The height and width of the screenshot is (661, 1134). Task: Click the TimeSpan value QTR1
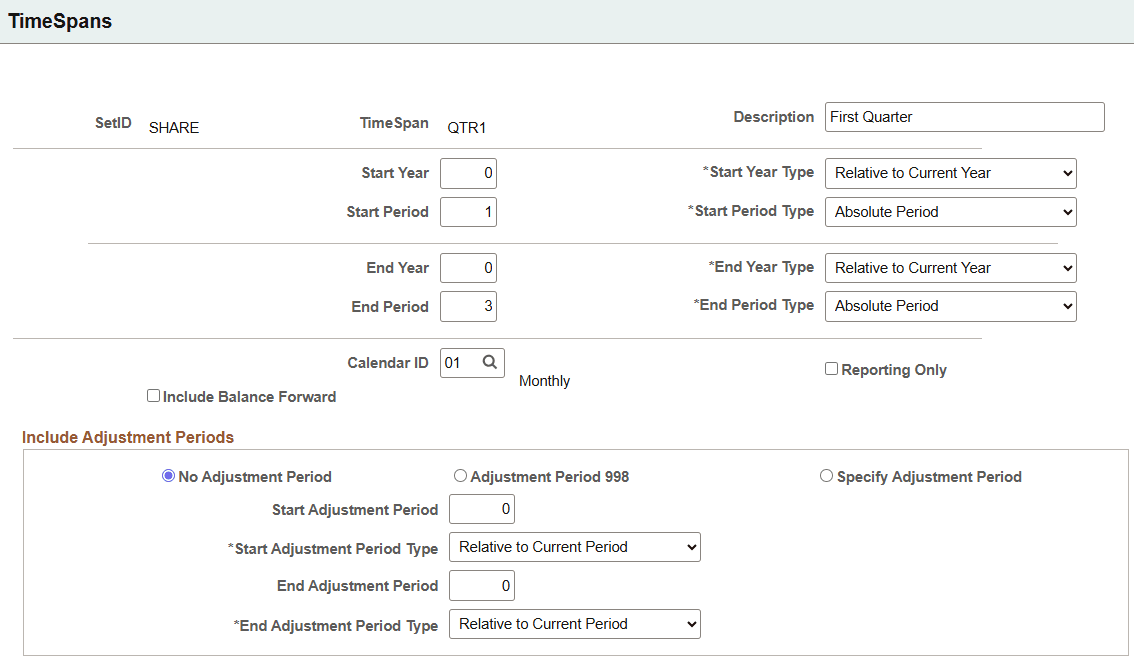[x=466, y=128]
